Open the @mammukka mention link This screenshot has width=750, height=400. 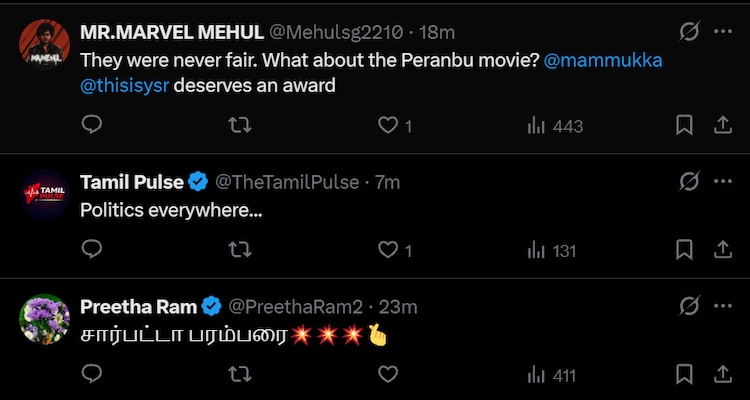(603, 60)
